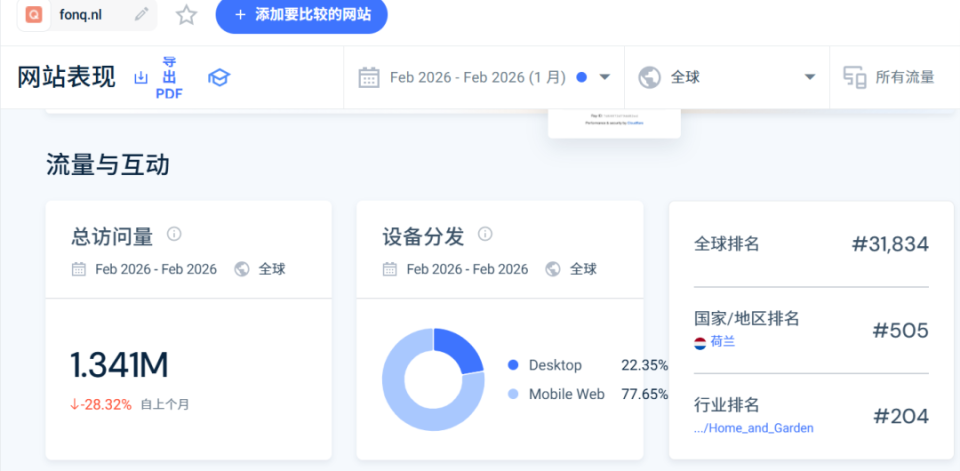Viewport: 960px width, 471px height.
Task: Show info tooltip for 设备分发
Action: 486,234
